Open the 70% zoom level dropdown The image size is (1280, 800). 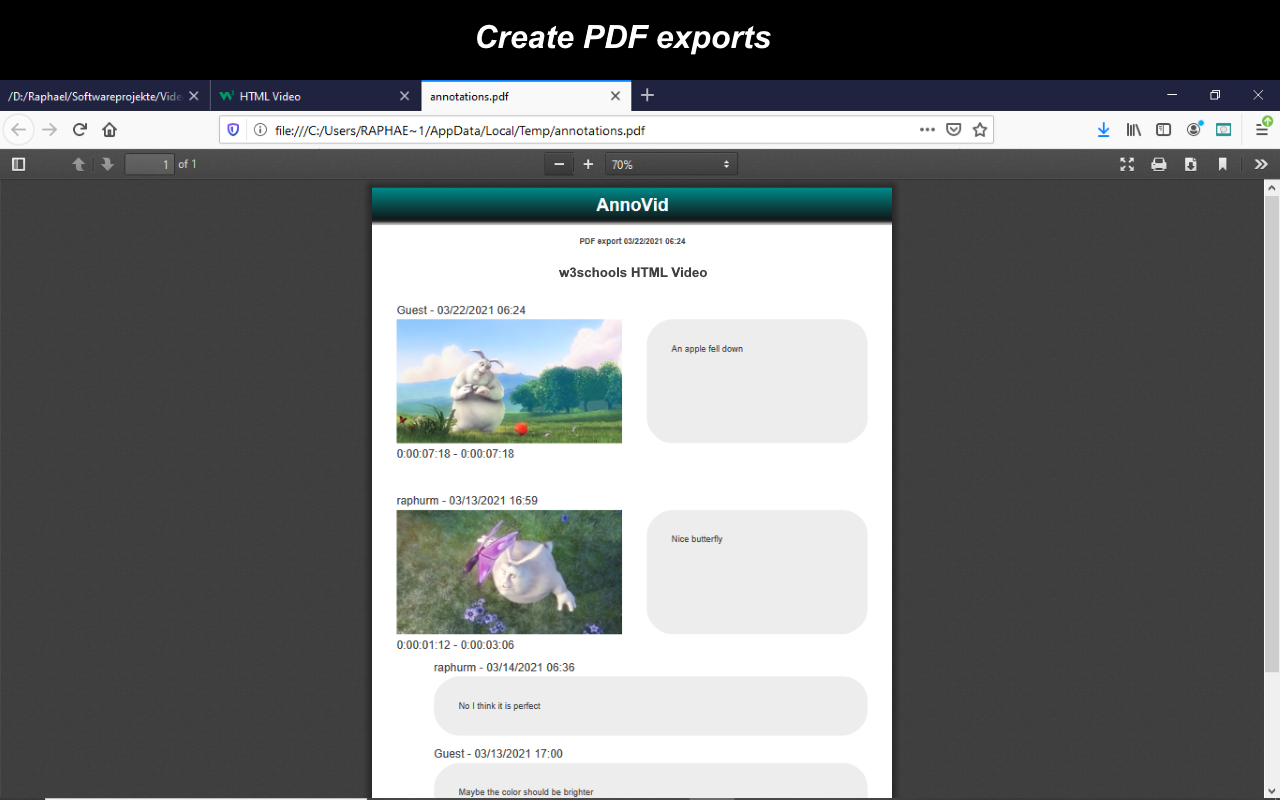tap(671, 164)
